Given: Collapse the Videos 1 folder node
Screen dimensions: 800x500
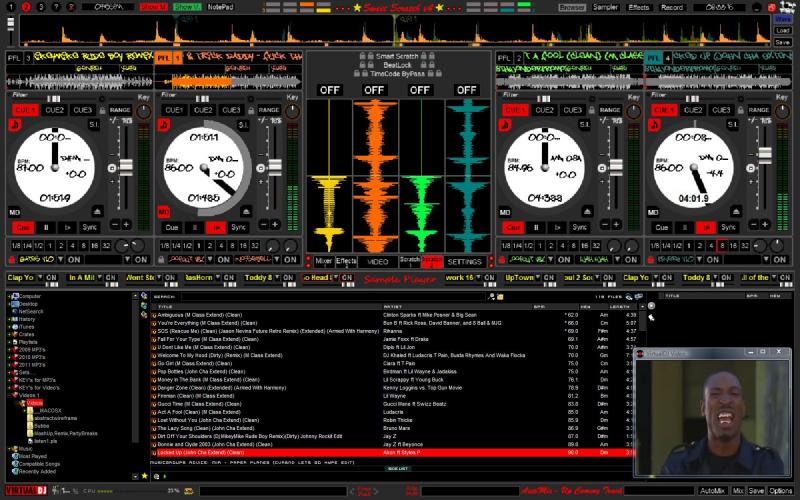Looking at the screenshot, I should pyautogui.click(x=9, y=395).
